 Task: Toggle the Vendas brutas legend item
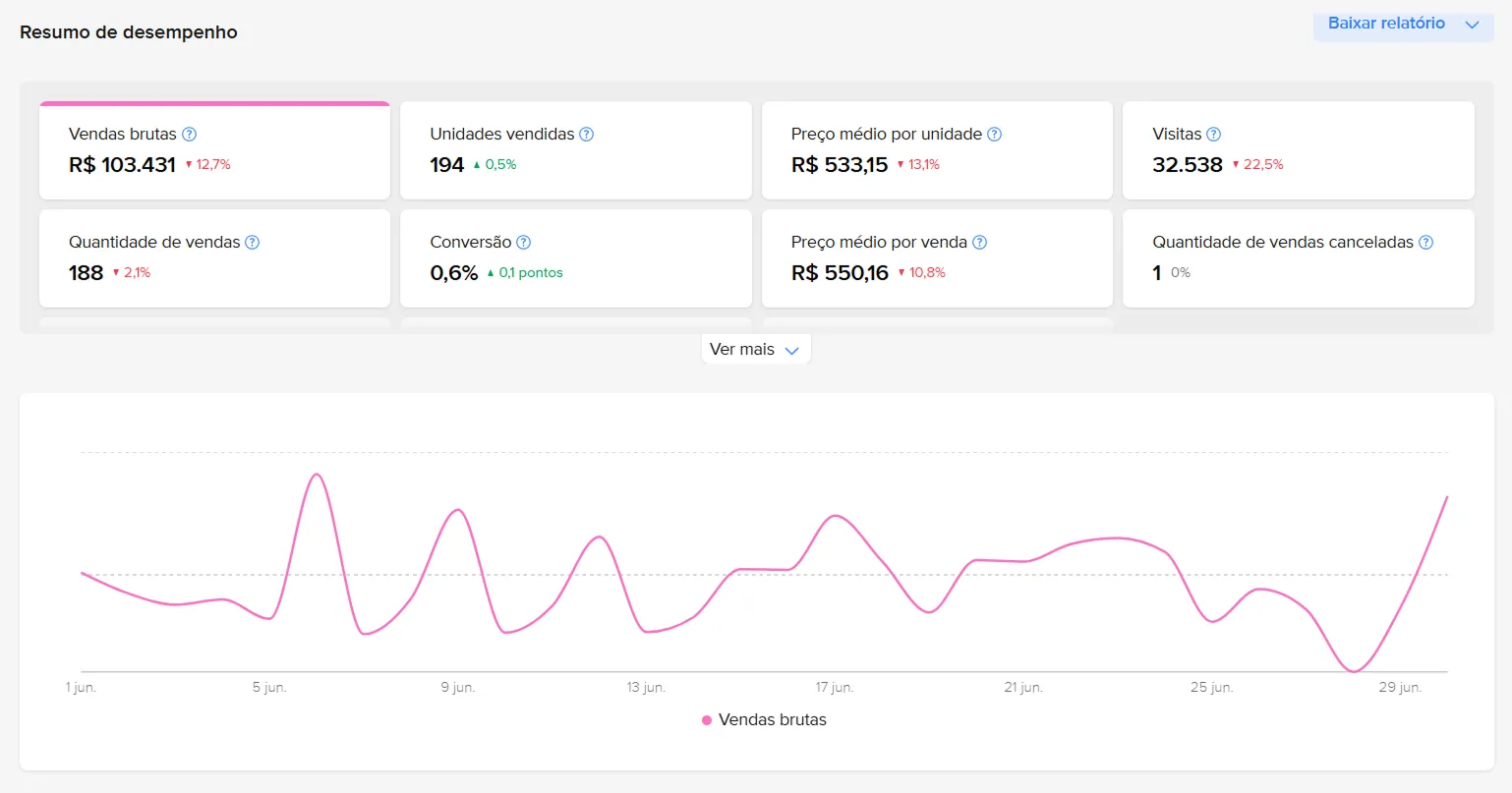click(763, 719)
